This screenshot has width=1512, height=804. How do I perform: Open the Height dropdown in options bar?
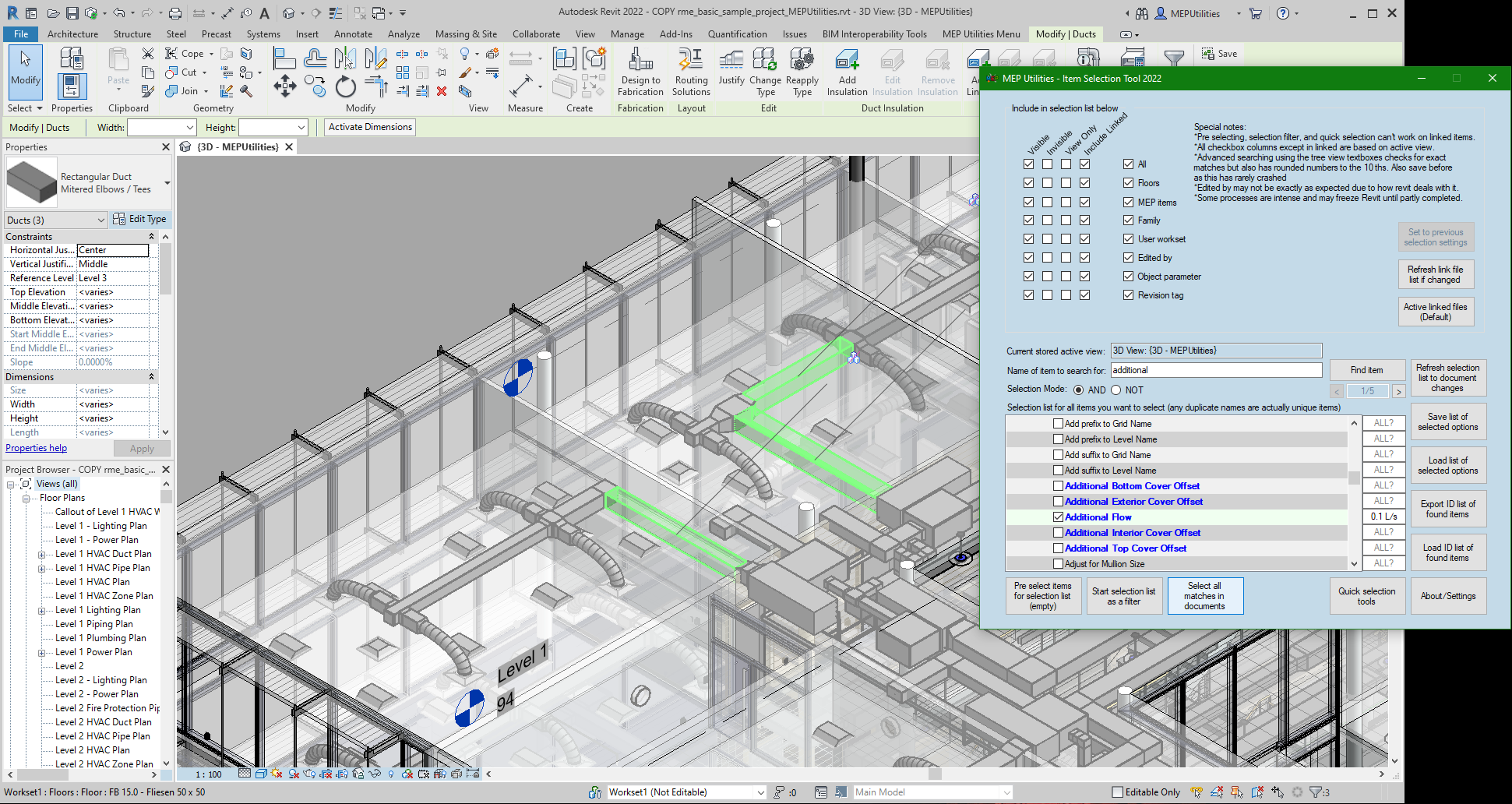tap(301, 128)
